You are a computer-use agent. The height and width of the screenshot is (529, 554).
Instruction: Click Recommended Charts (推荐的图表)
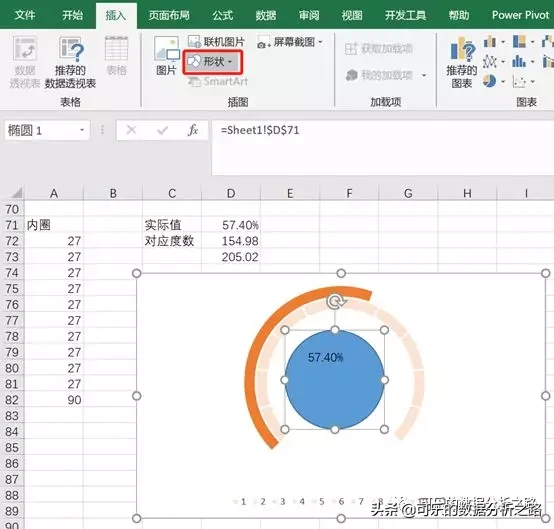pyautogui.click(x=461, y=62)
